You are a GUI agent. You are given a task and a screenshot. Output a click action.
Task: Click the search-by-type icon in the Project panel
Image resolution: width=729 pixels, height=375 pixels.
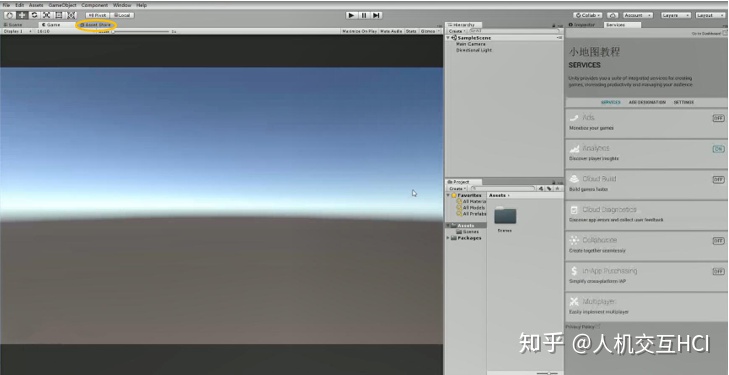coord(541,189)
